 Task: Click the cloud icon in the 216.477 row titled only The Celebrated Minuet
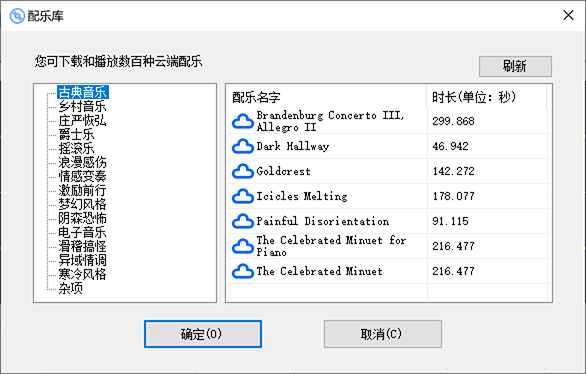(x=243, y=271)
